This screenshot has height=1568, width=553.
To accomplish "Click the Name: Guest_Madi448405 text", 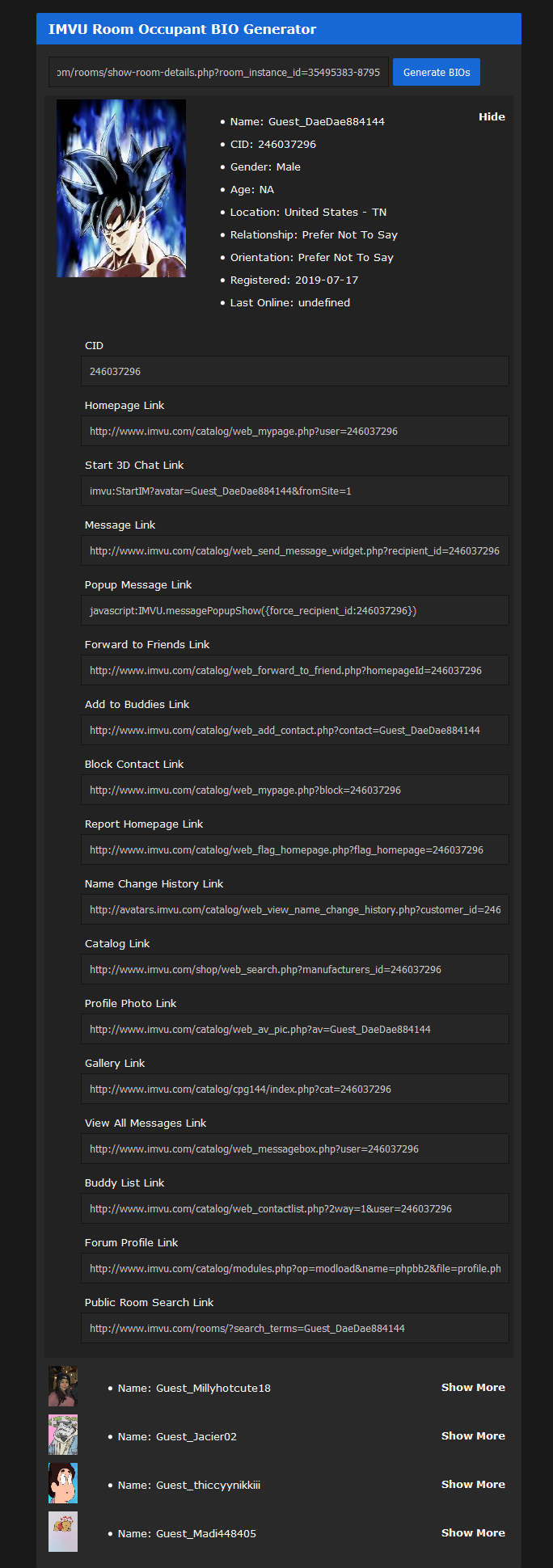I will [x=187, y=1533].
